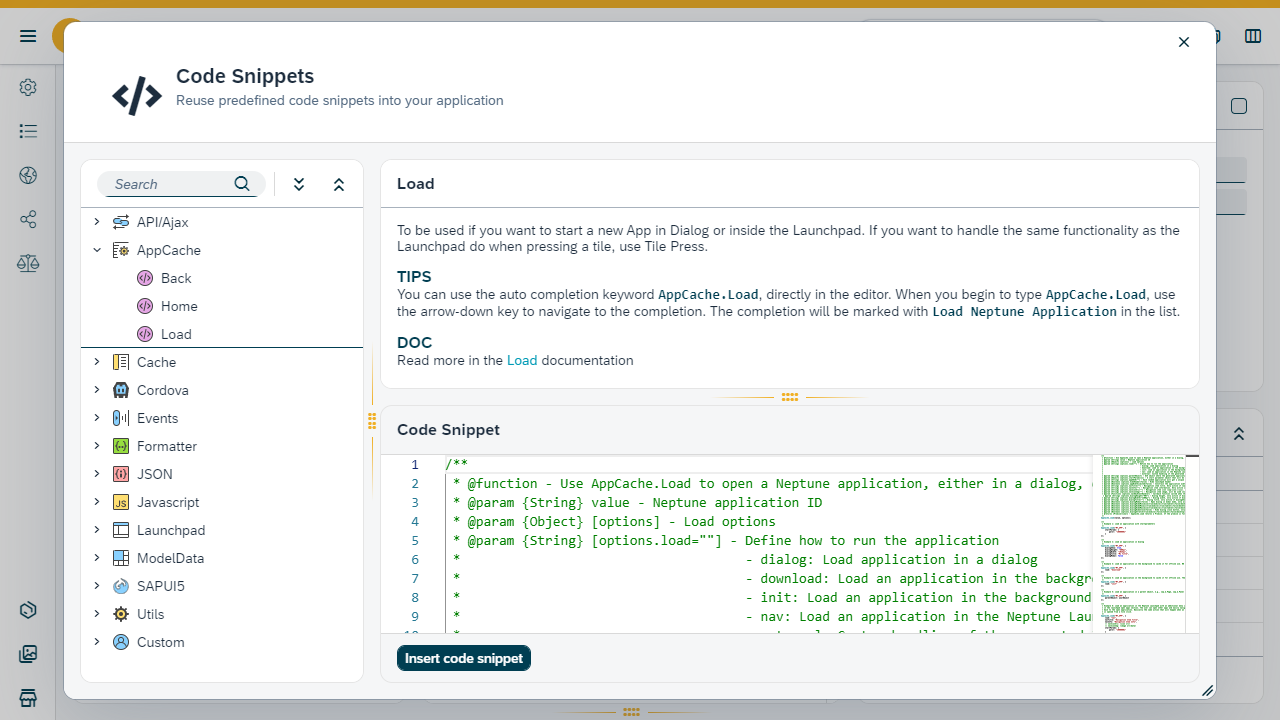Screen dimensions: 1280x720
Task: Click Insert code snippet button
Action: 464,658
